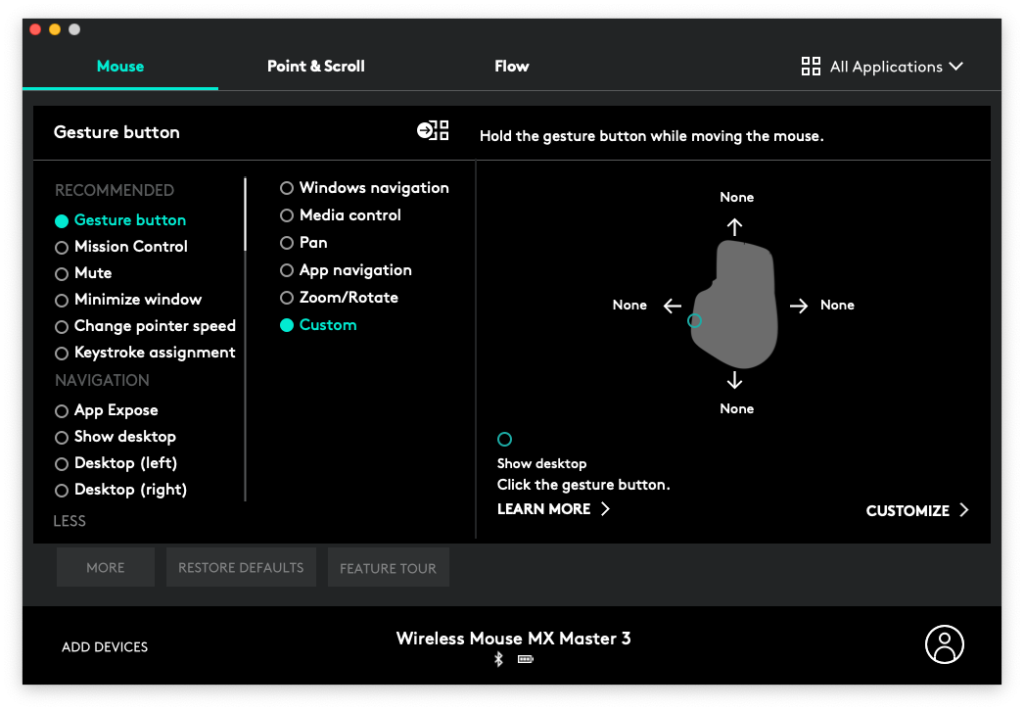Select the Desktop (right) option
This screenshot has width=1024, height=711.
[121, 490]
